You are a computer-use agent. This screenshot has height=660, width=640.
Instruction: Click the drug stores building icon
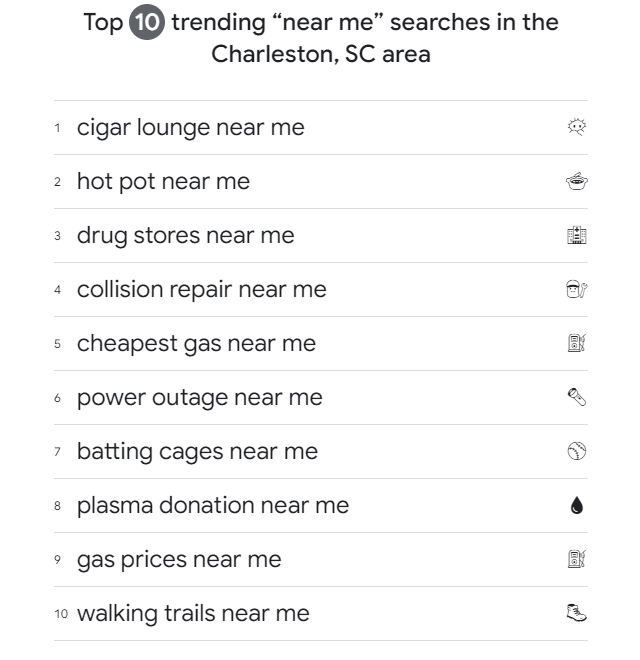pos(576,235)
